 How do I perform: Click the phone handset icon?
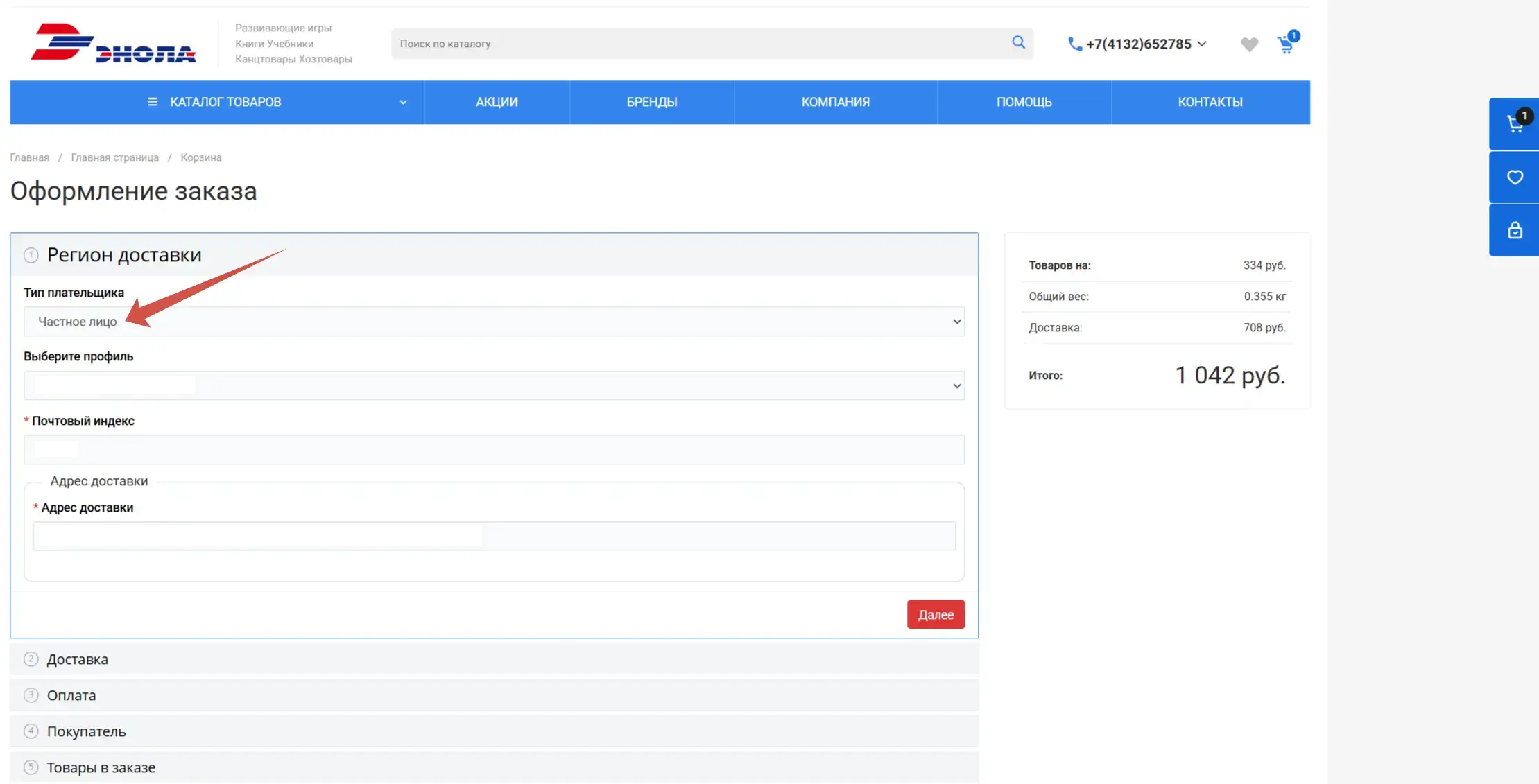point(1074,44)
